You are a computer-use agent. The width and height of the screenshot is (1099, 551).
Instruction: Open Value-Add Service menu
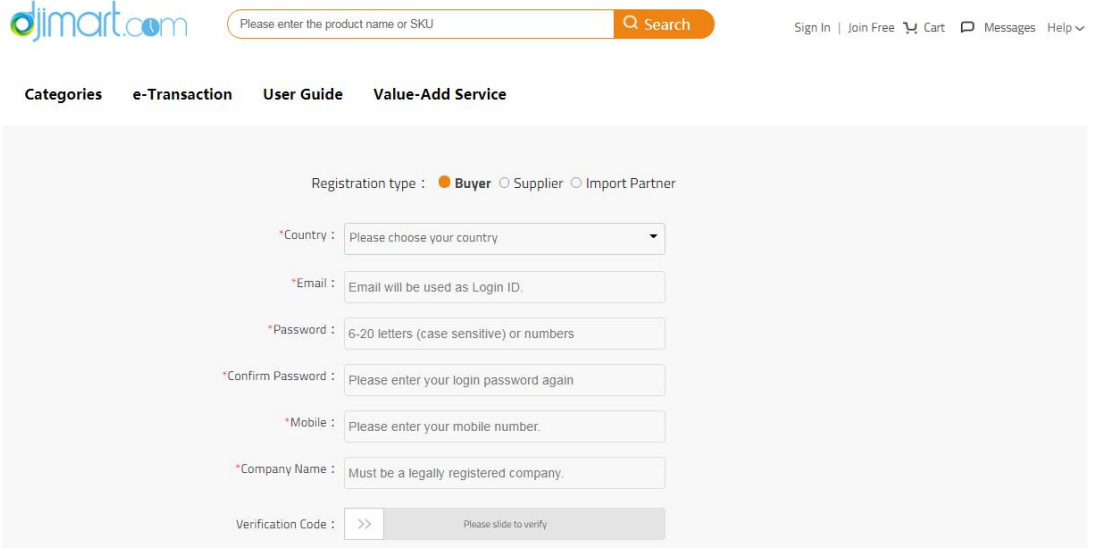click(439, 94)
